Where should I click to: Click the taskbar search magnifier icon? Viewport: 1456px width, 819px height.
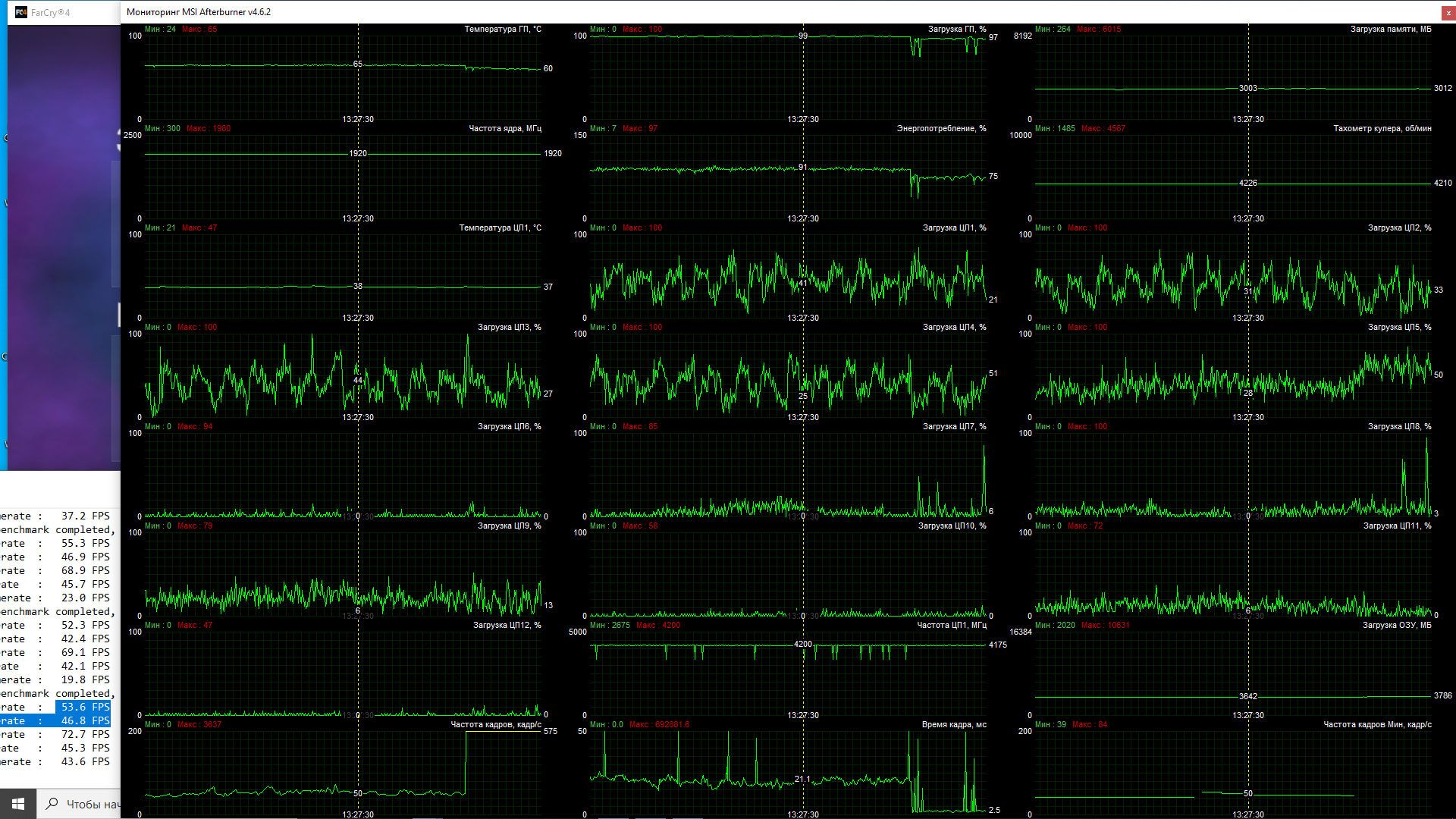tap(52, 804)
